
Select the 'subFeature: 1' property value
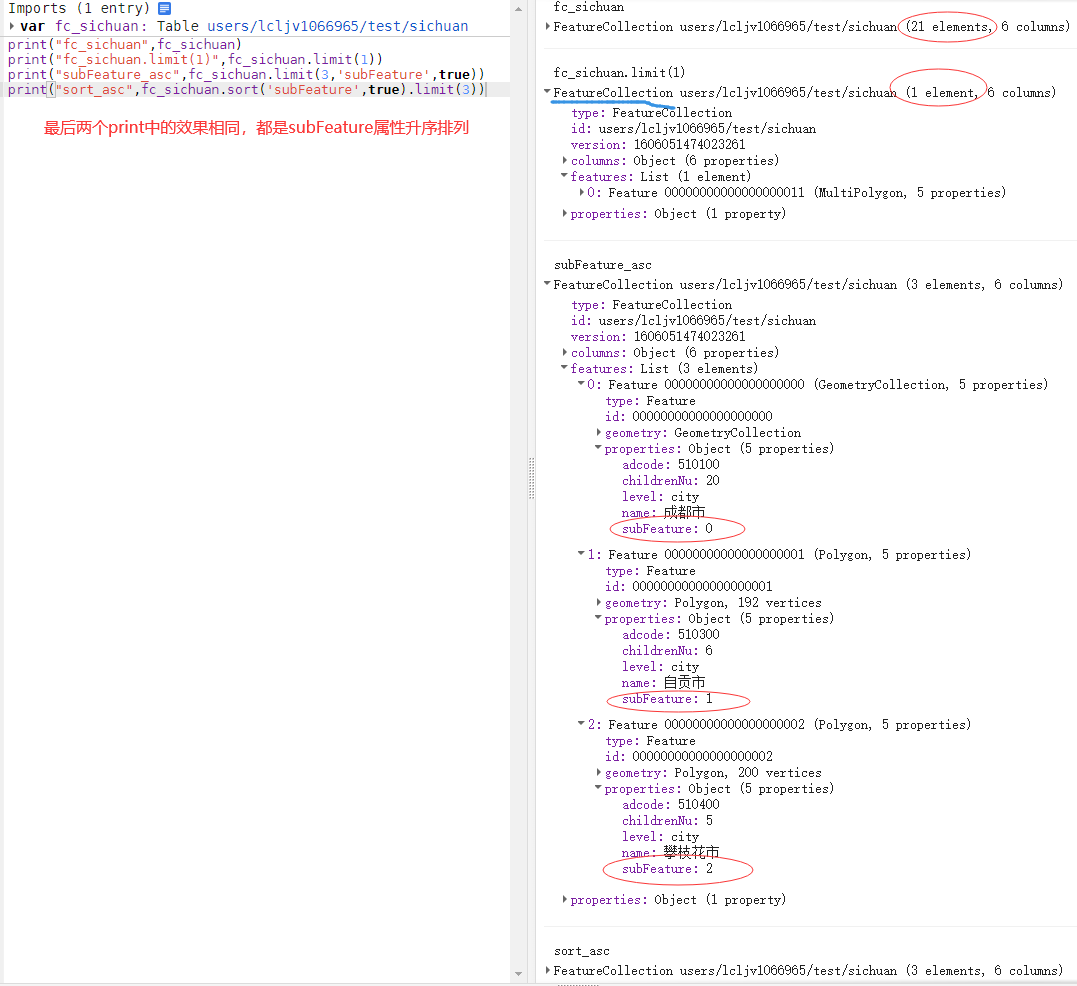667,699
